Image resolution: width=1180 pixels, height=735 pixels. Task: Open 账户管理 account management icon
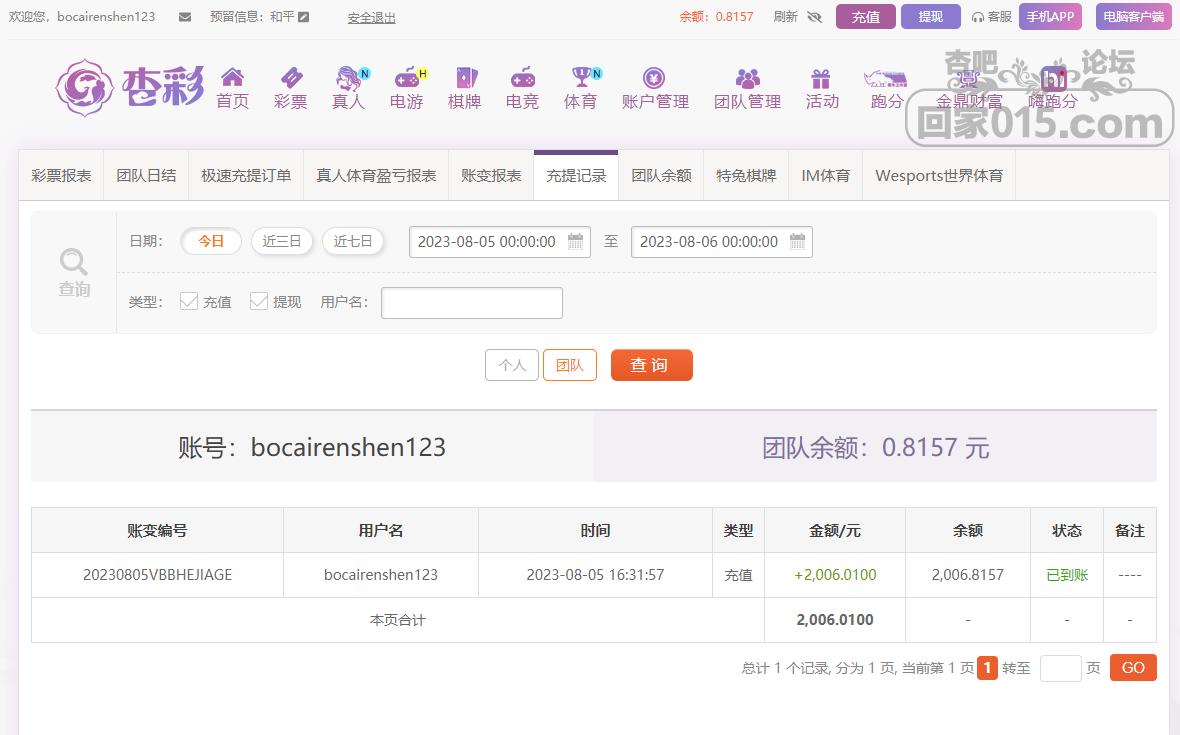coord(654,78)
